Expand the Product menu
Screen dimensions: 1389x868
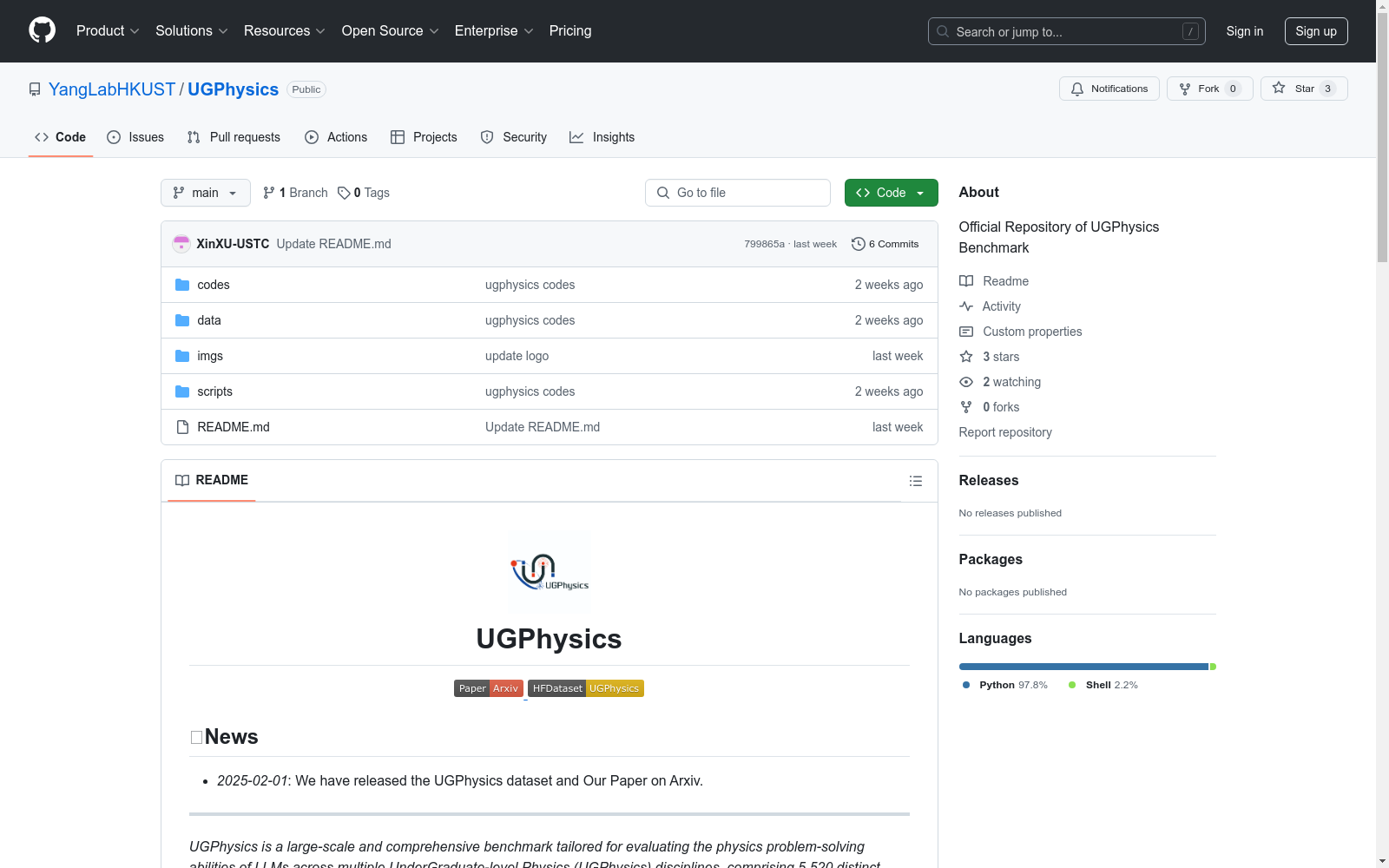pyautogui.click(x=108, y=30)
